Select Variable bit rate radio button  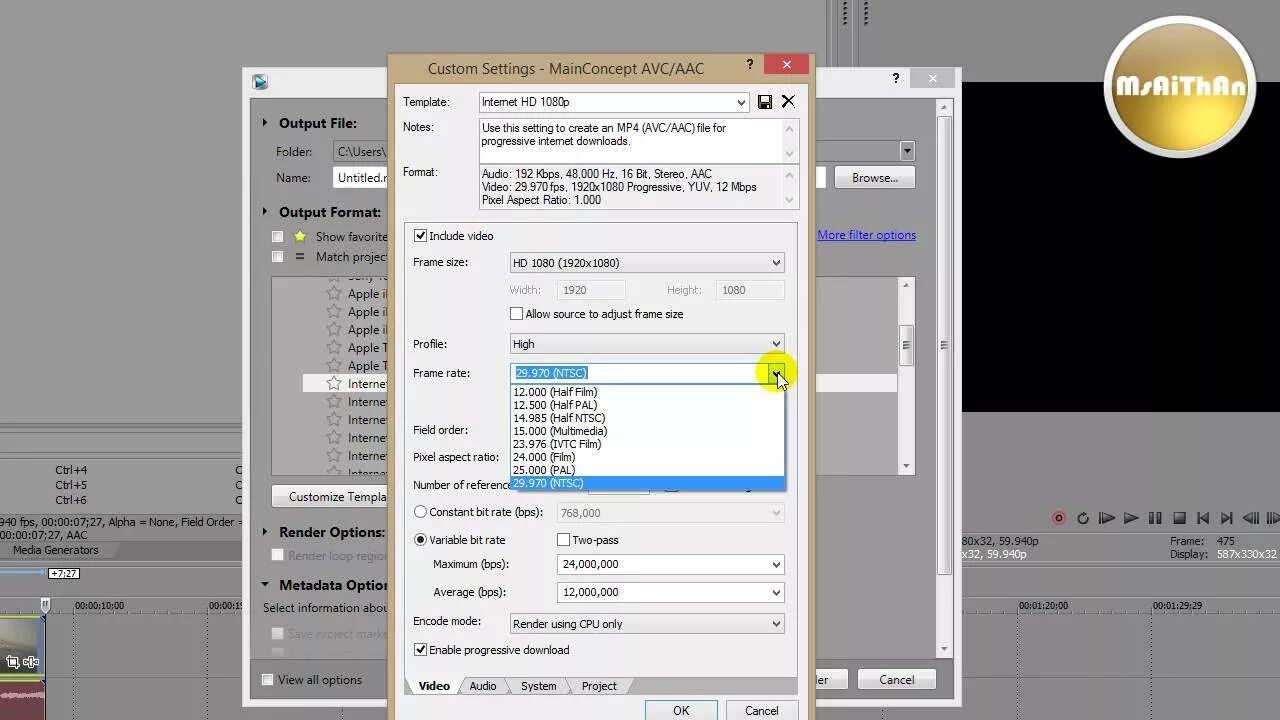coord(420,540)
